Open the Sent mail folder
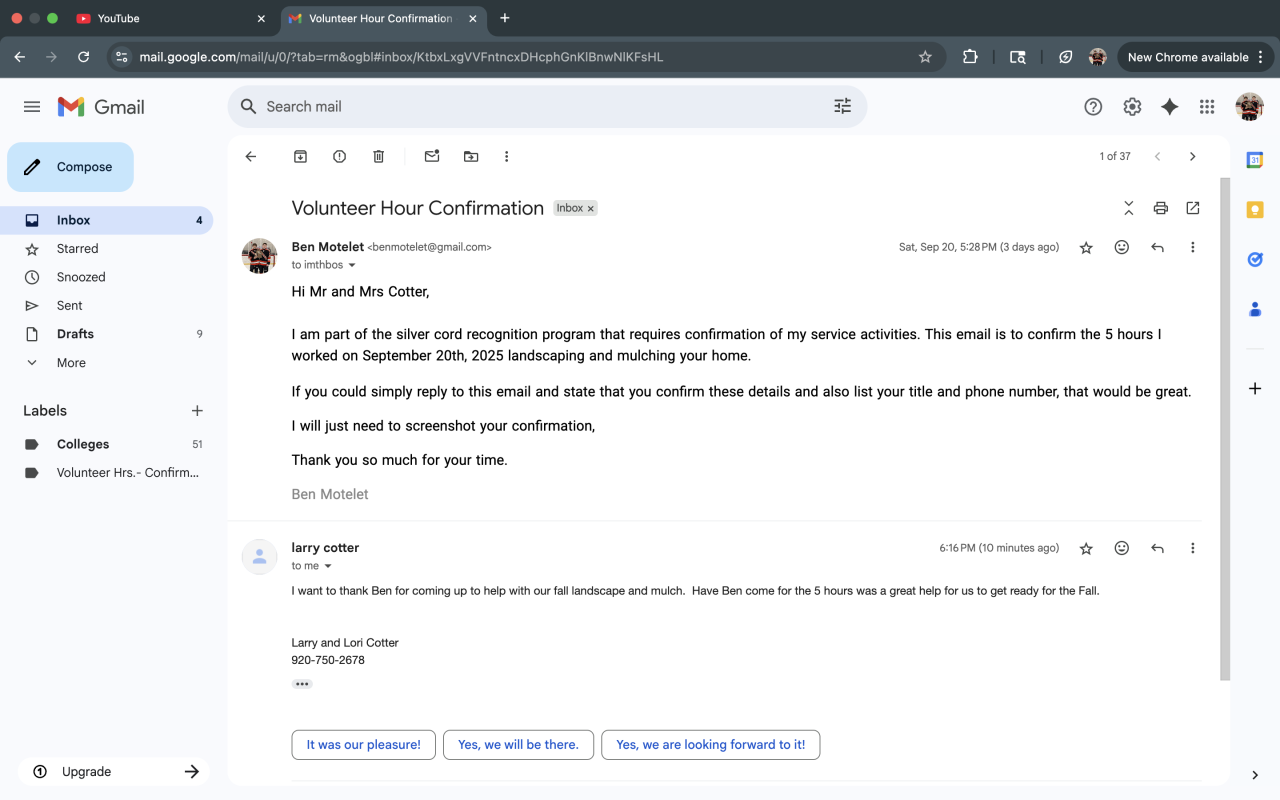The image size is (1280, 800). coord(70,306)
